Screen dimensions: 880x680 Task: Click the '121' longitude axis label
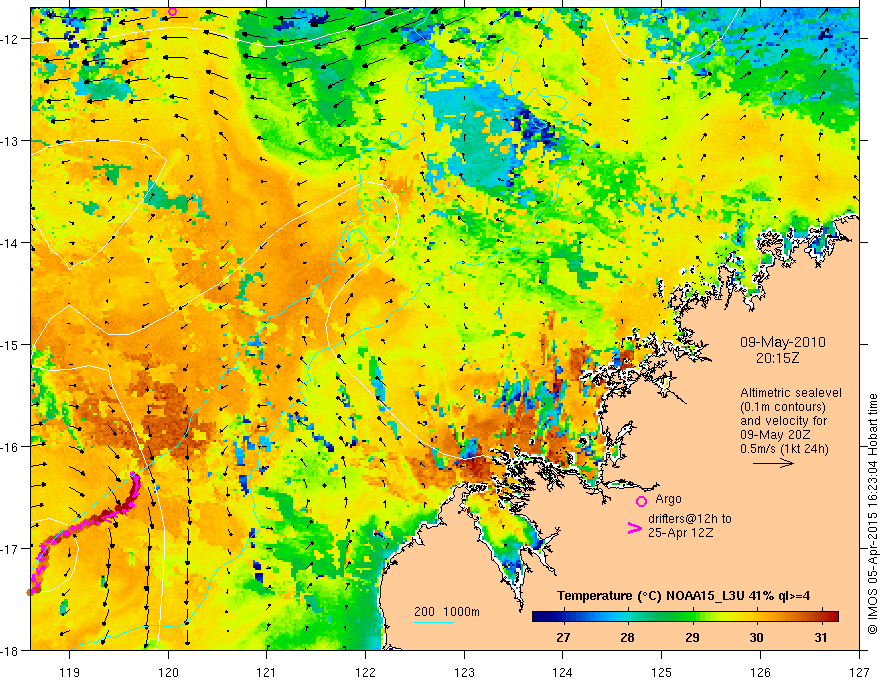(x=267, y=672)
